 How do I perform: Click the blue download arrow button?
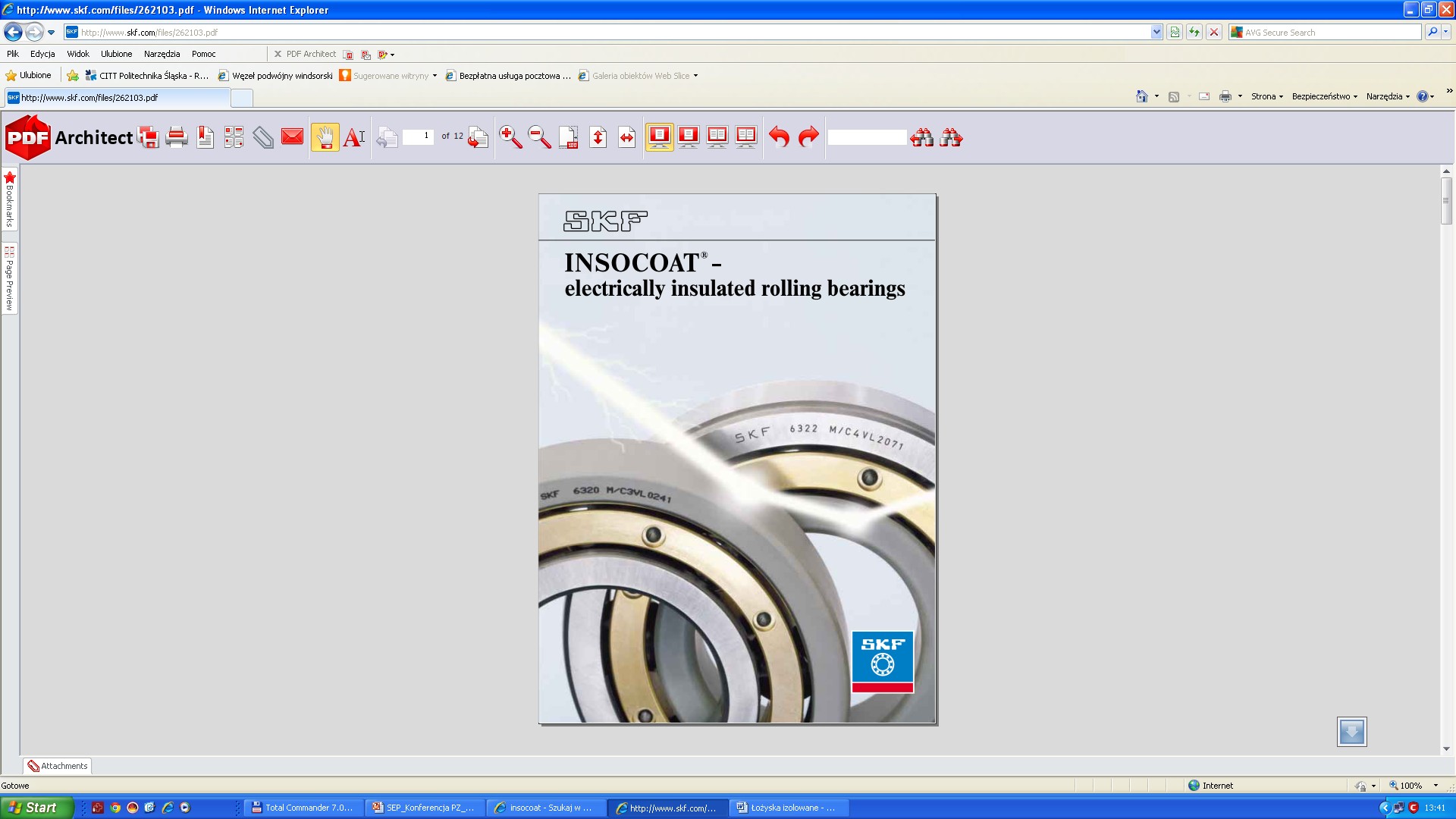pyautogui.click(x=1351, y=732)
